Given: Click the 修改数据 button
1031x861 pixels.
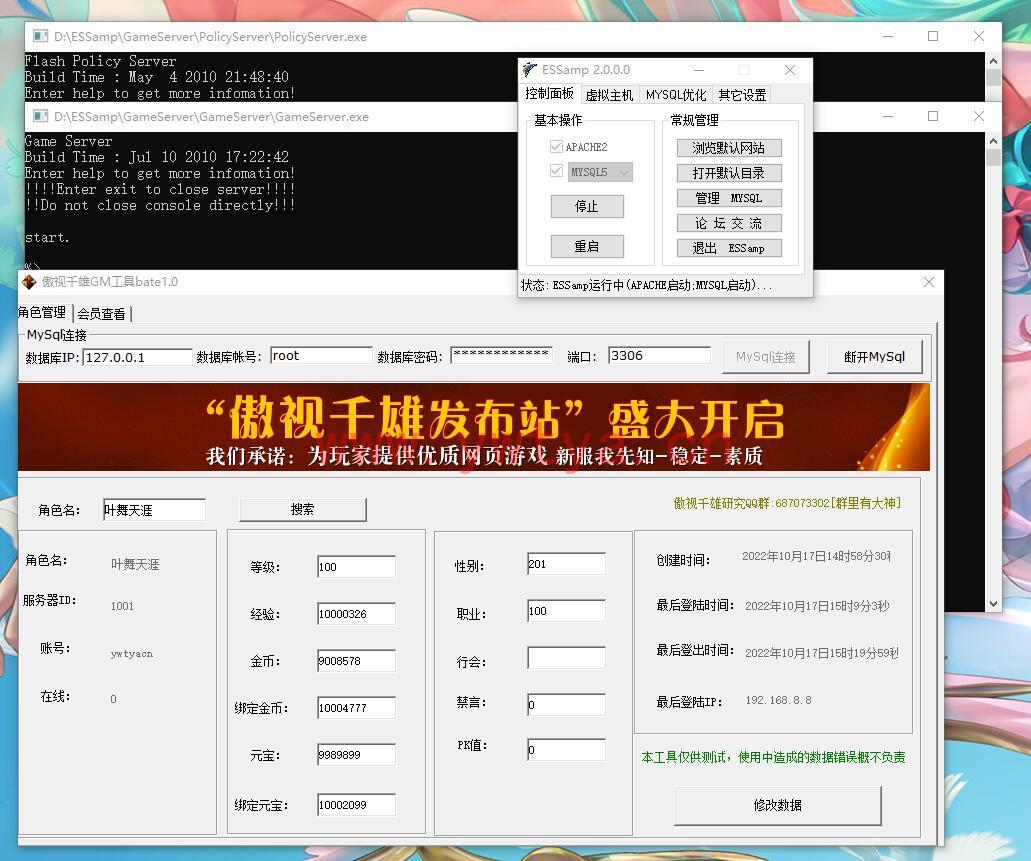Looking at the screenshot, I should [x=777, y=806].
